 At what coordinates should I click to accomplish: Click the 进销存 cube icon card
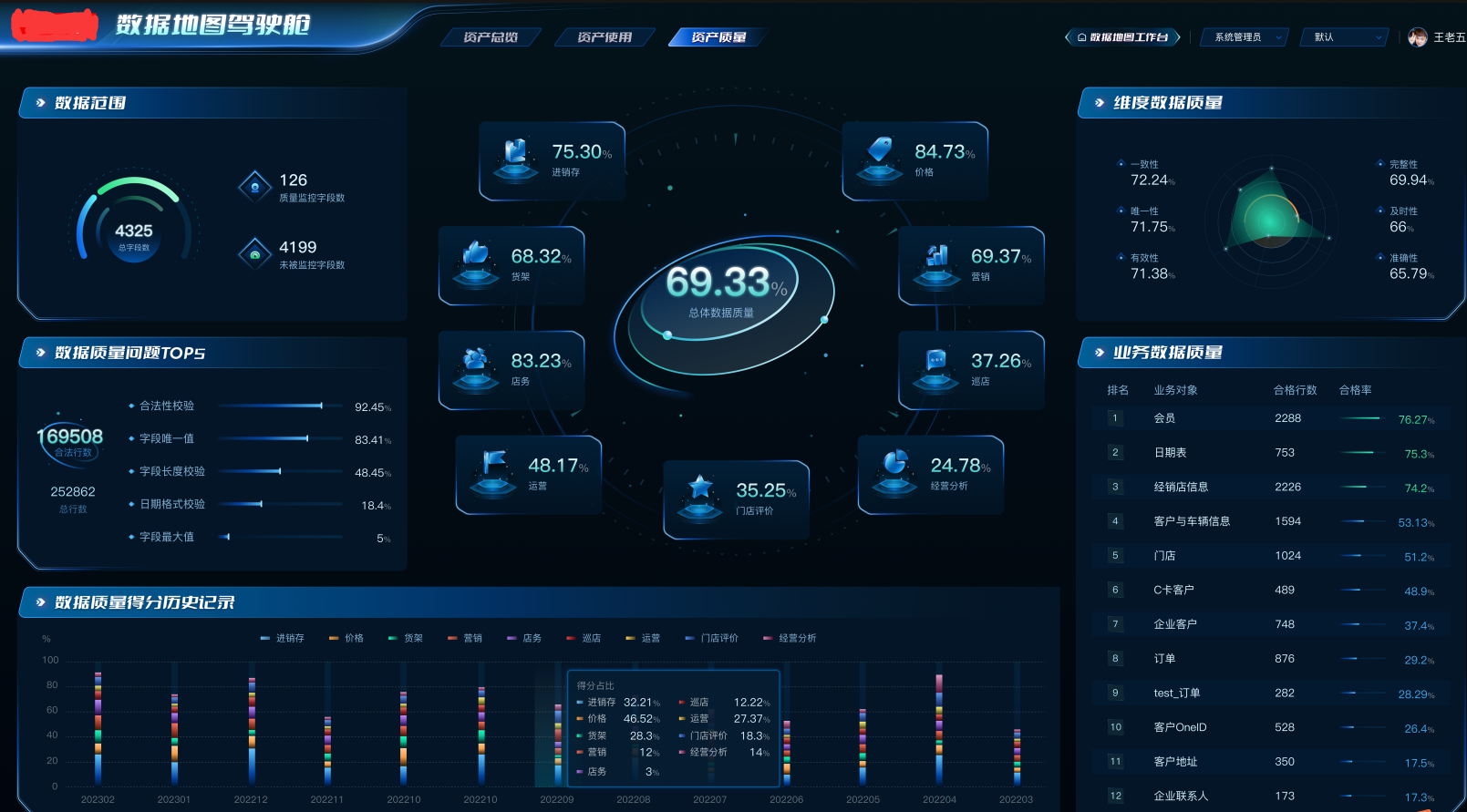(552, 161)
